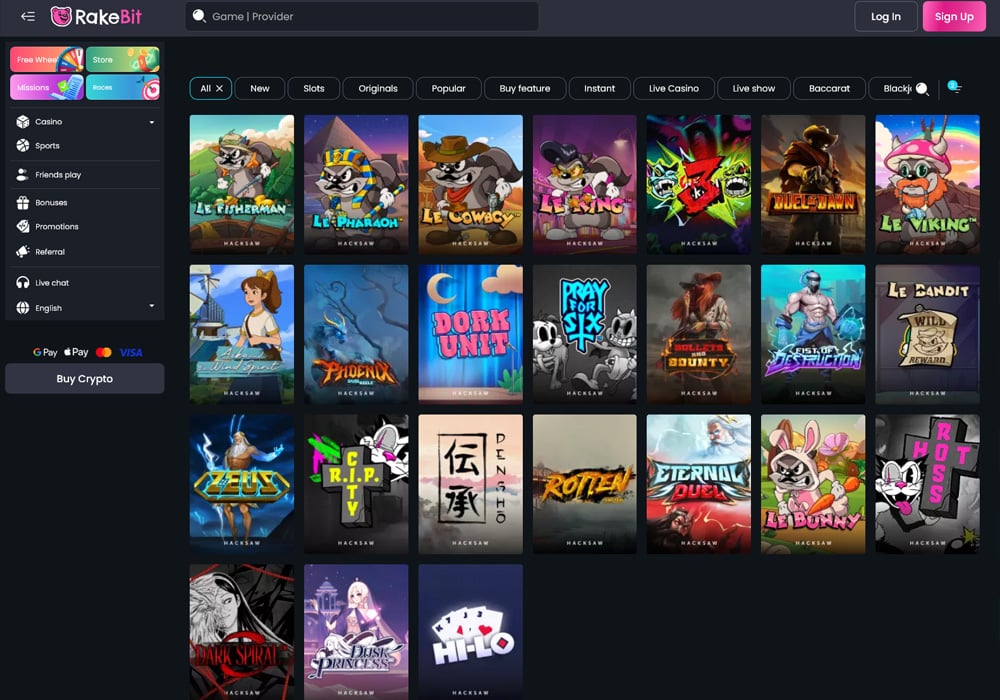
Task: Click the Buy Crypto button
Action: [x=84, y=378]
